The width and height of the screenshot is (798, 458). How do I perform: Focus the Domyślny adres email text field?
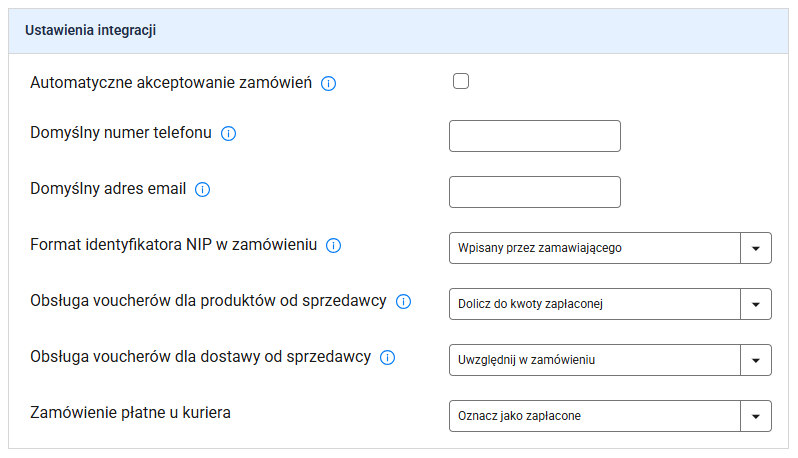[535, 192]
